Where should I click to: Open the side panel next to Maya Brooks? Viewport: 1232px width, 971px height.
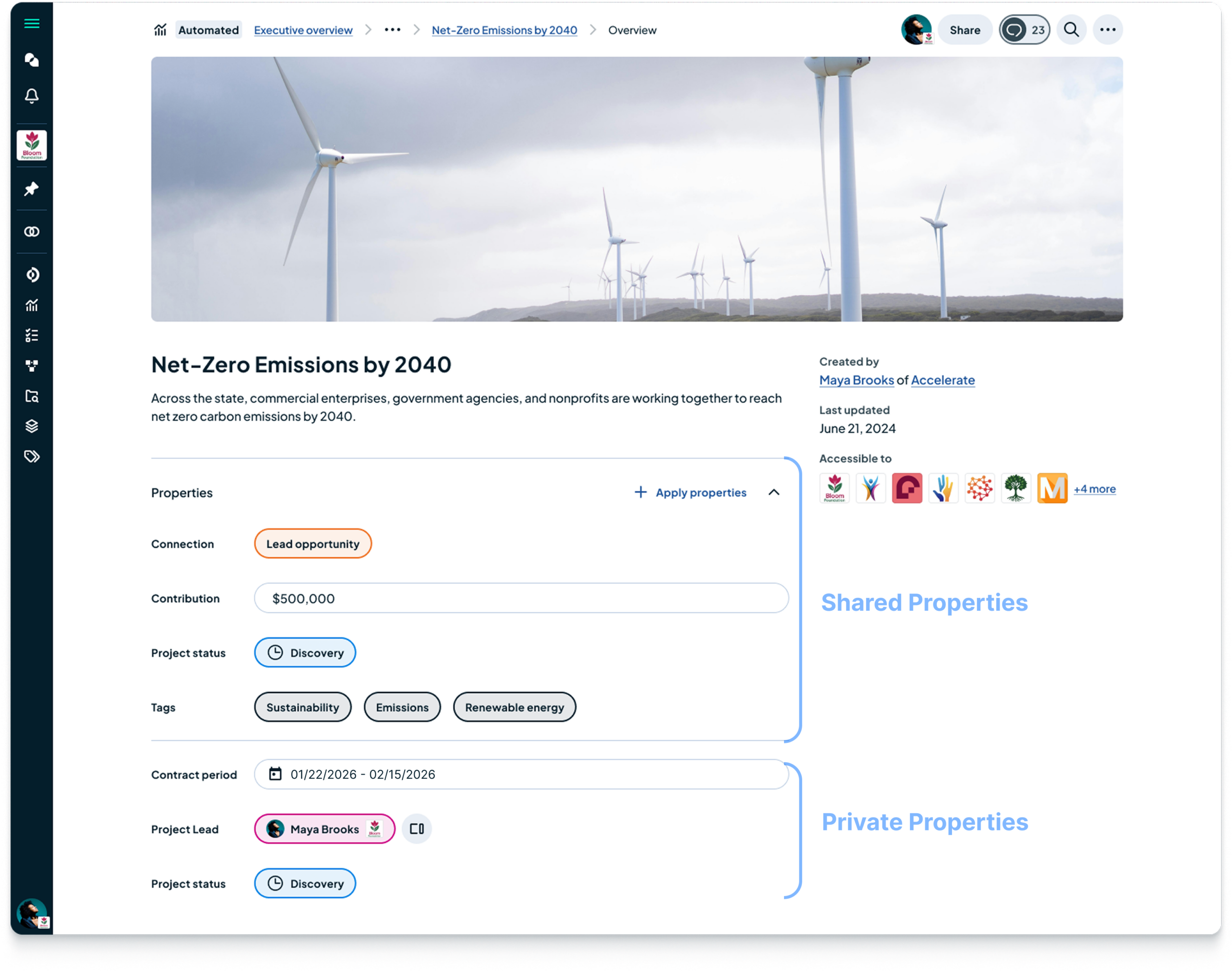click(417, 829)
